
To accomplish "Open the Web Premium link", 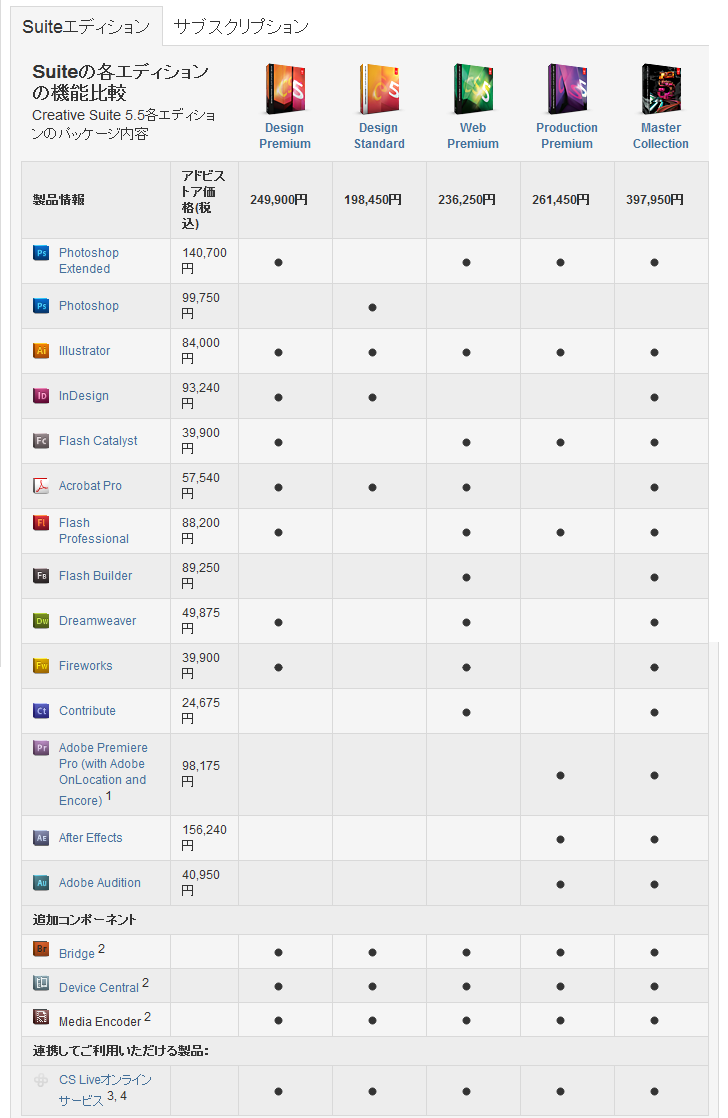I will pos(473,135).
